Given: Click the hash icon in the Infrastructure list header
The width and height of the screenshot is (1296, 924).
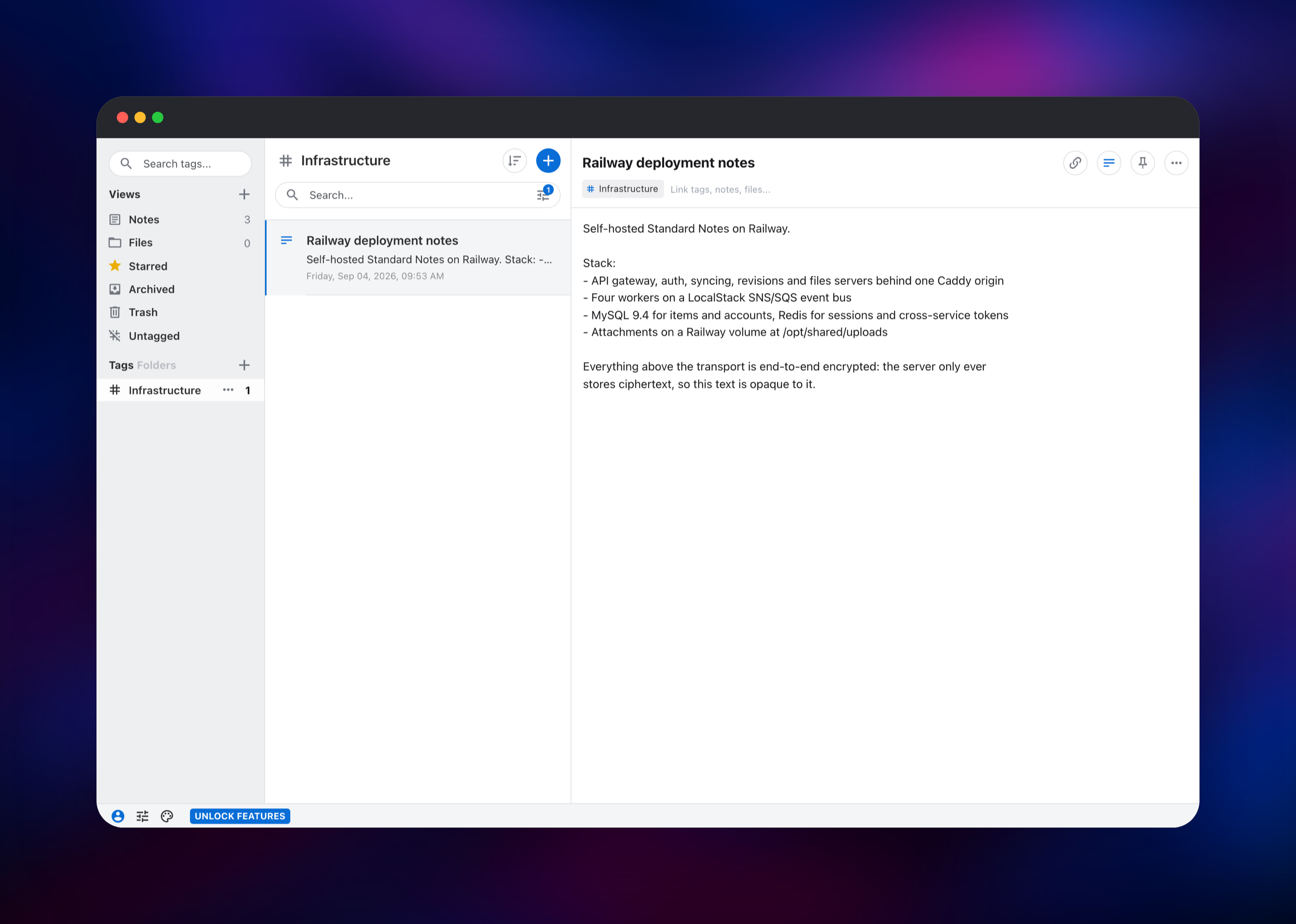Looking at the screenshot, I should pos(286,161).
